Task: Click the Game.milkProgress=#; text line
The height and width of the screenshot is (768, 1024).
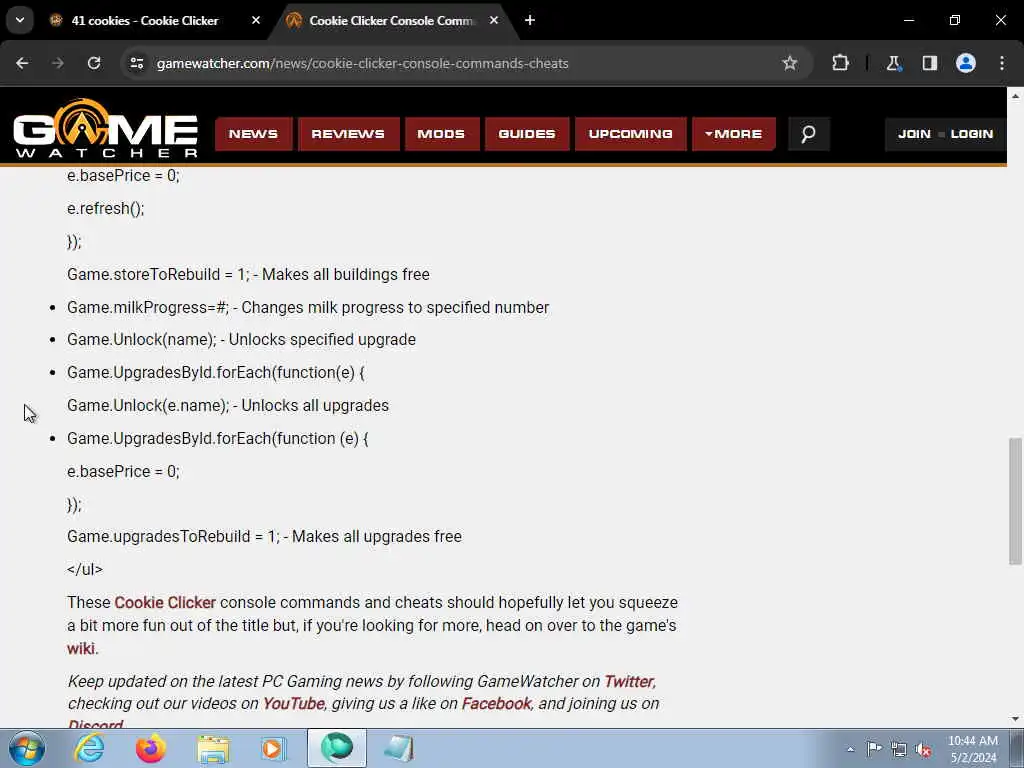Action: click(308, 308)
